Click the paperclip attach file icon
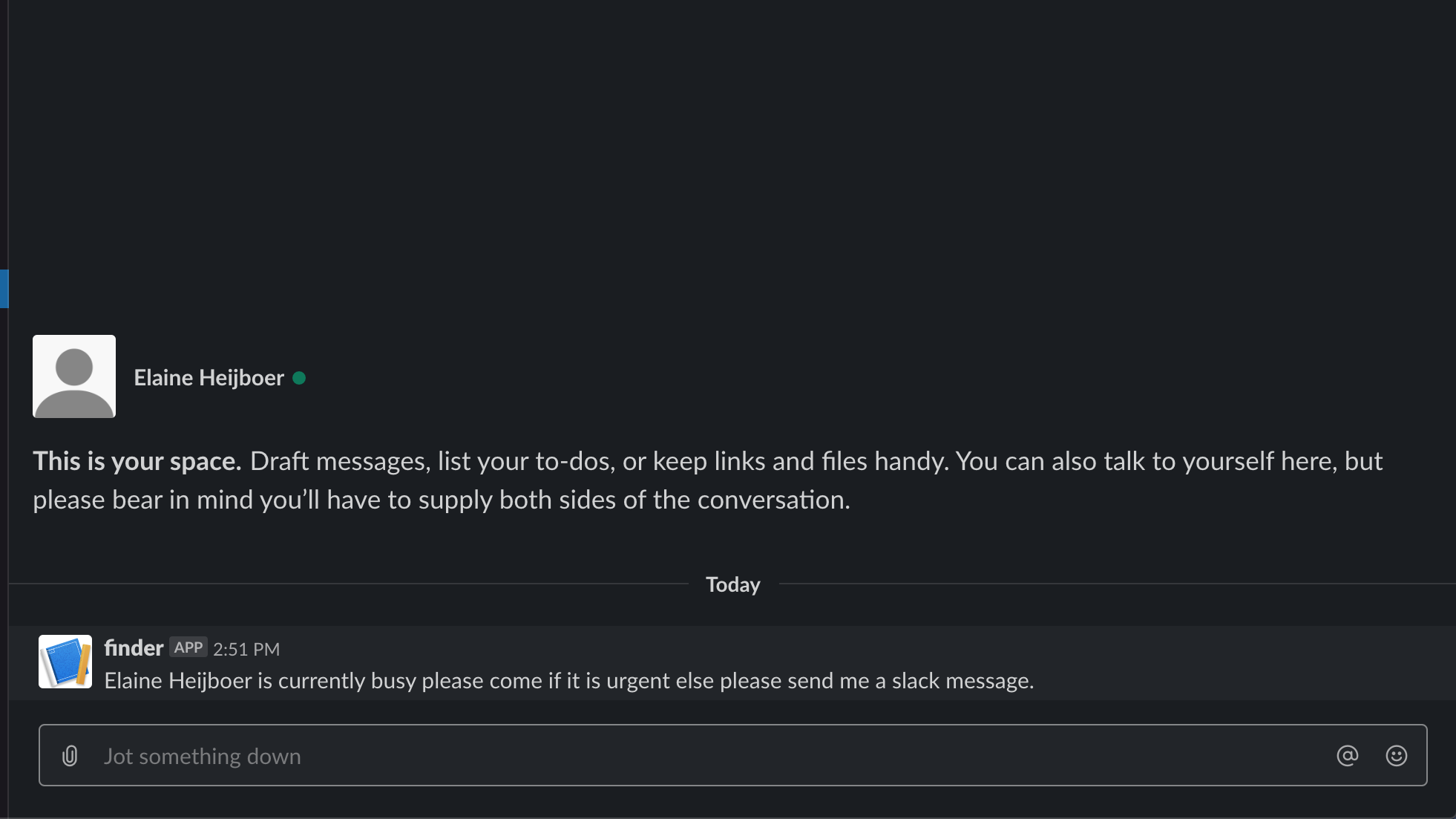Image resolution: width=1456 pixels, height=819 pixels. coord(70,756)
